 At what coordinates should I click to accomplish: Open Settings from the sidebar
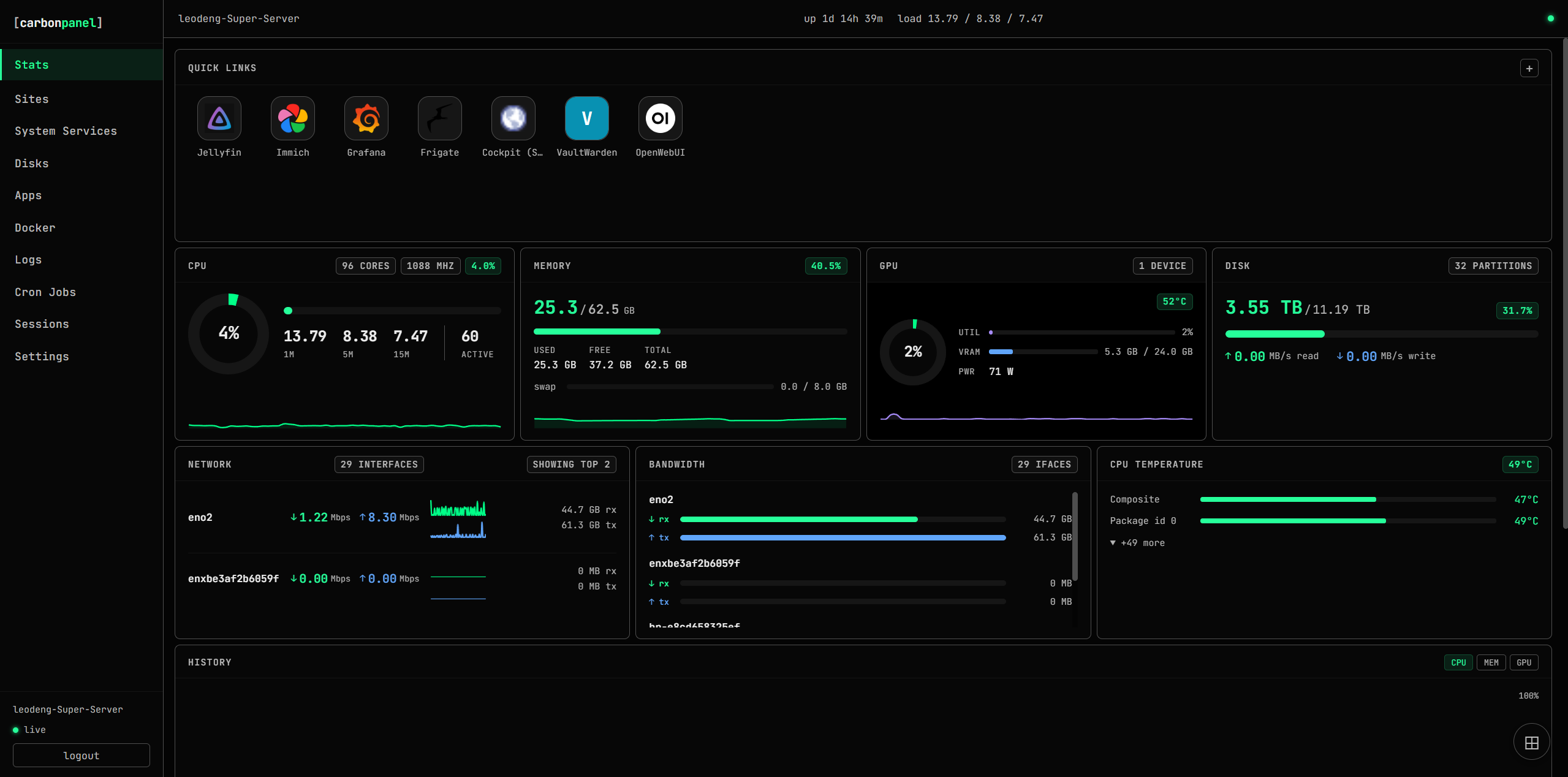(81, 357)
